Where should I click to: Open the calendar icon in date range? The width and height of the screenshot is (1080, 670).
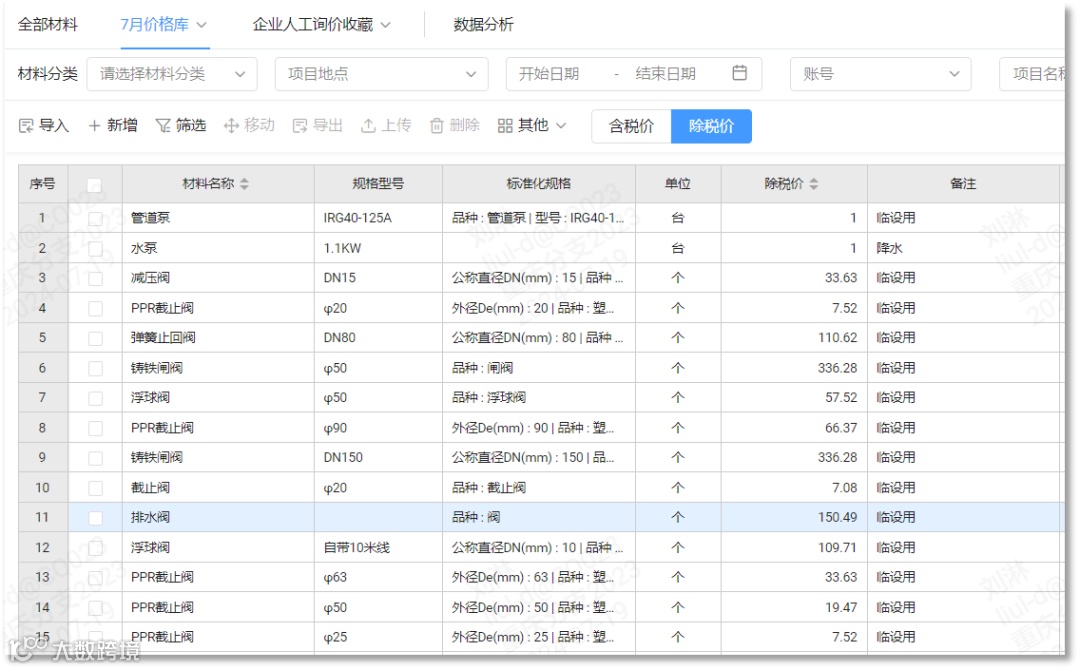[x=739, y=73]
